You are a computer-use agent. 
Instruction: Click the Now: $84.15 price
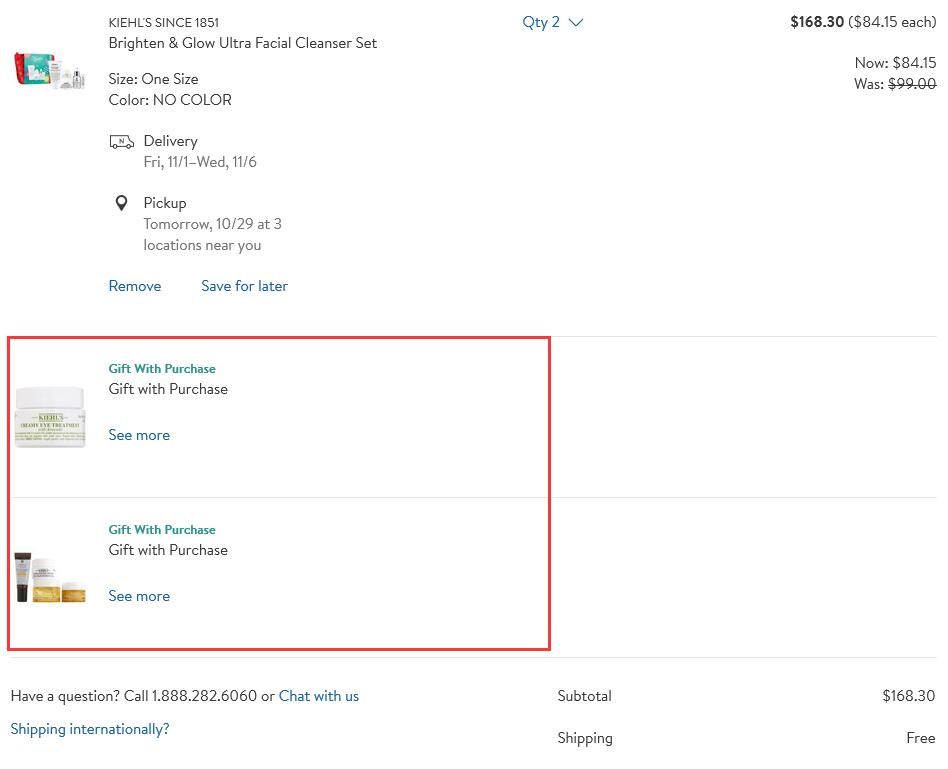tap(895, 62)
